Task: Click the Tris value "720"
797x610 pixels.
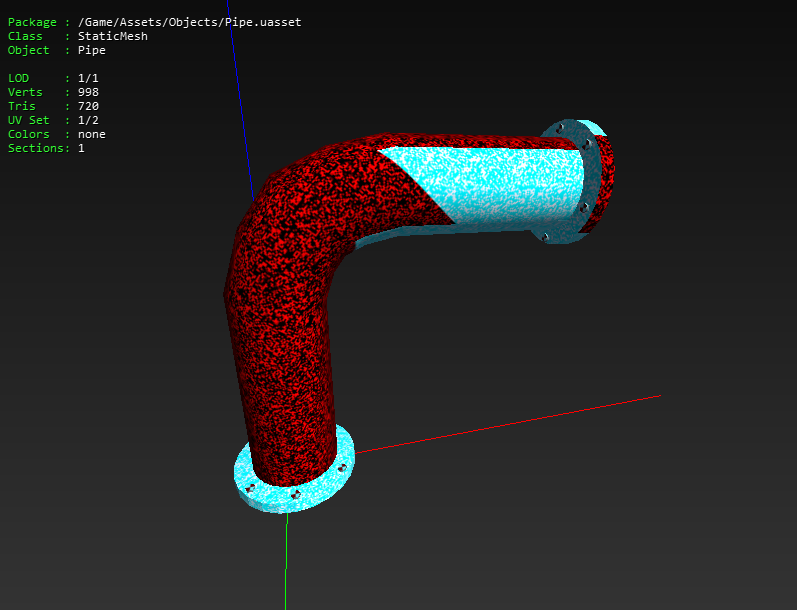Action: point(88,106)
